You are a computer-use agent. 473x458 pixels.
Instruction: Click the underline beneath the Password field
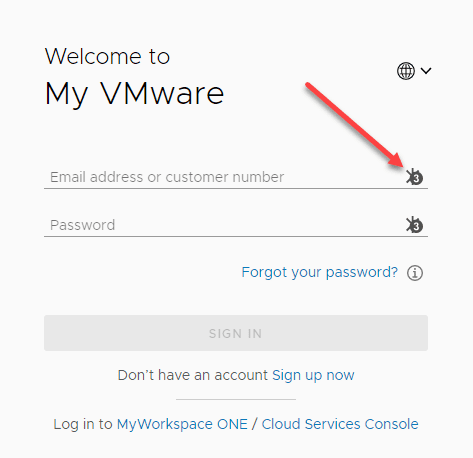tap(236, 236)
